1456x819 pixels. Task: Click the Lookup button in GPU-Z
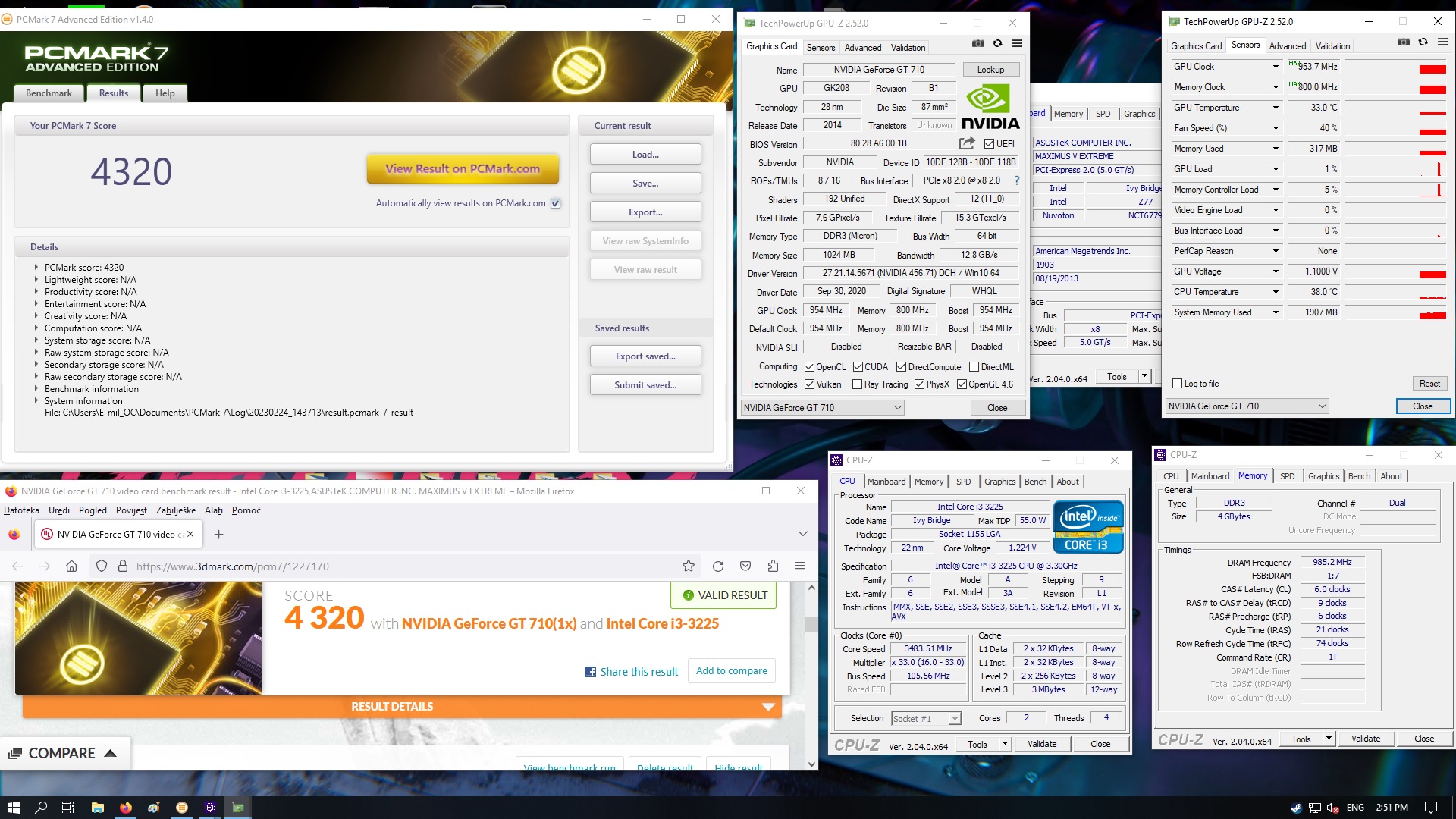[x=990, y=70]
